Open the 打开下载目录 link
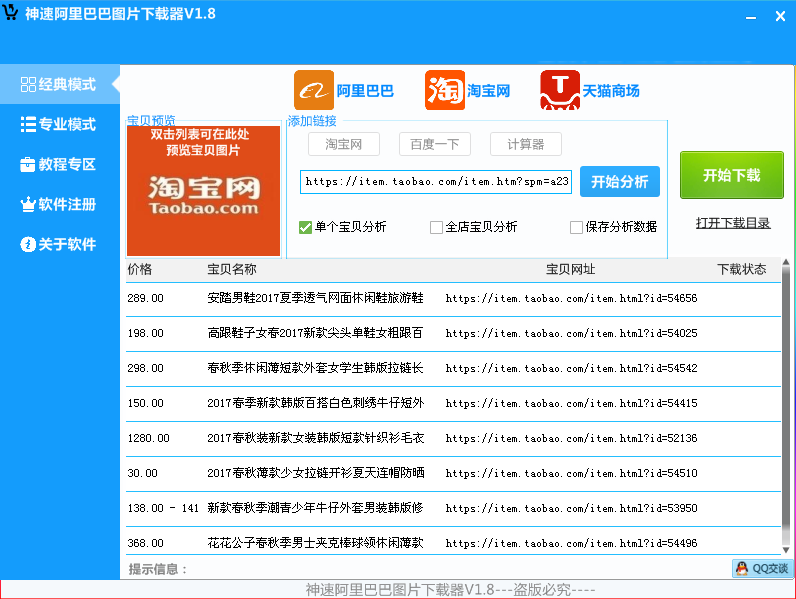The height and width of the screenshot is (599, 796). click(x=733, y=223)
